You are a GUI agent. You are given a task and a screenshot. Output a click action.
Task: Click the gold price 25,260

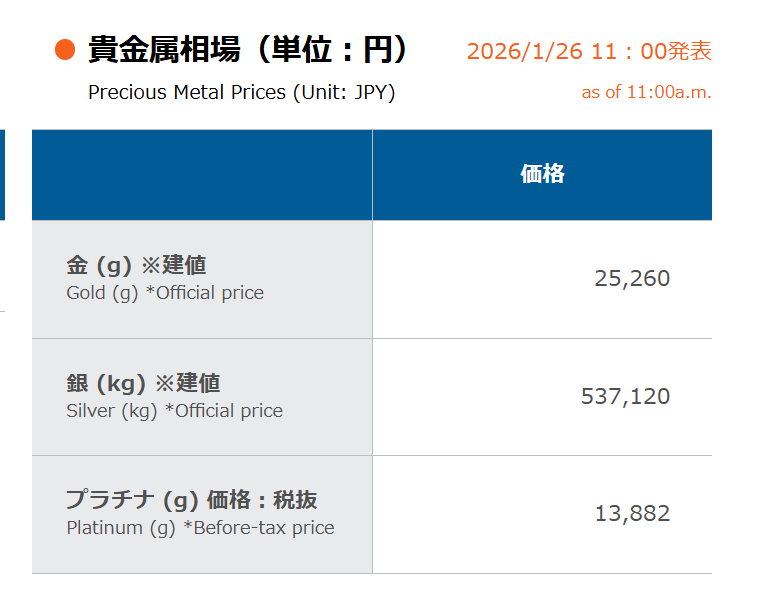coord(632,278)
